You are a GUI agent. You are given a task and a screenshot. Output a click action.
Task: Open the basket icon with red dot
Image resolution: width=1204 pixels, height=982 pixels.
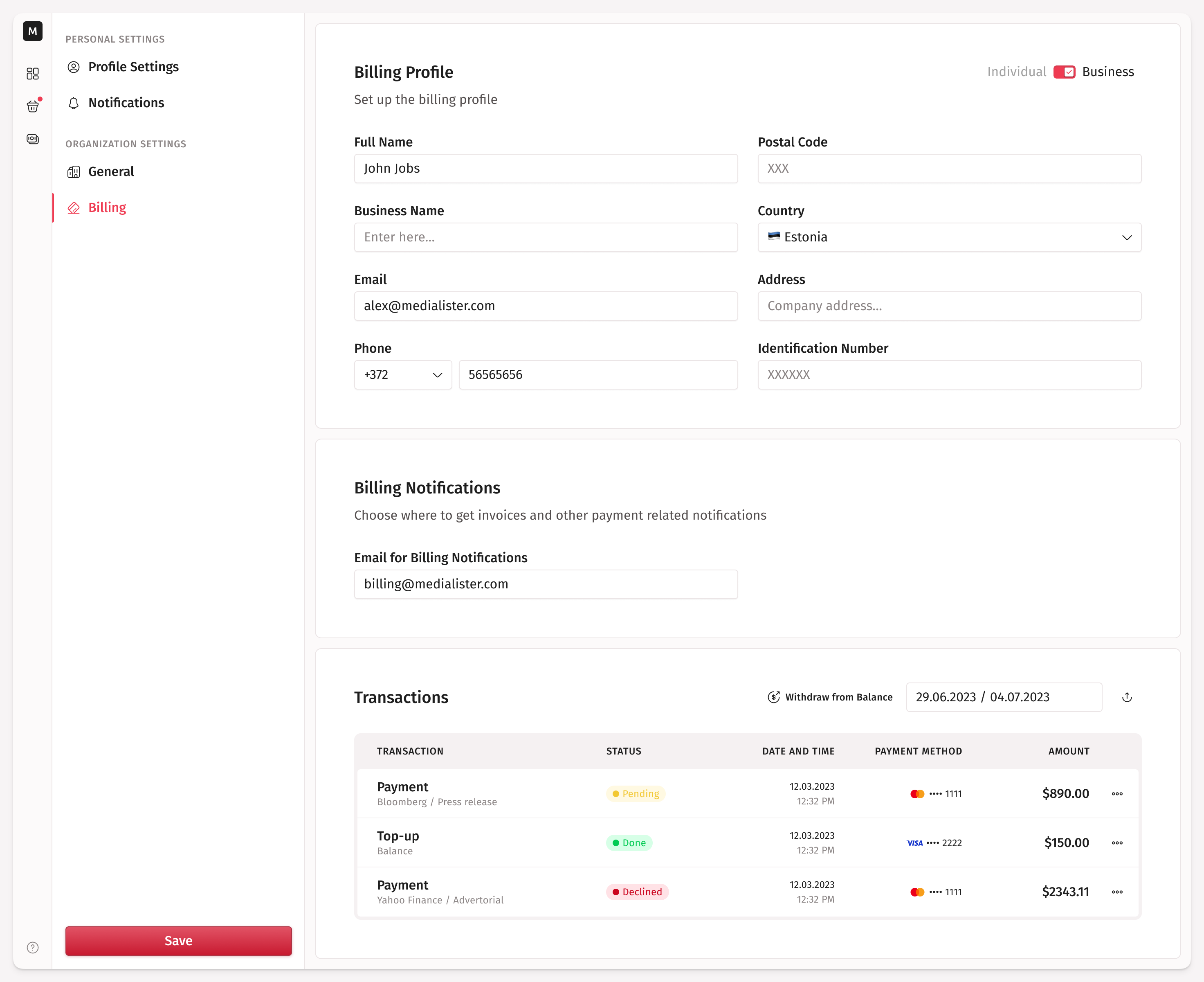32,106
